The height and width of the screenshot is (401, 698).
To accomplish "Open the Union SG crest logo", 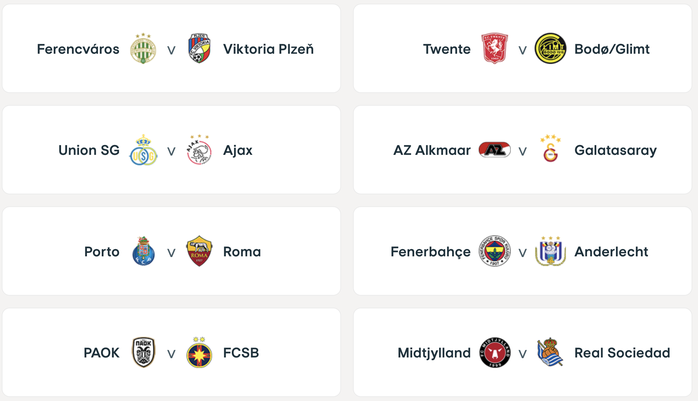I will [143, 150].
